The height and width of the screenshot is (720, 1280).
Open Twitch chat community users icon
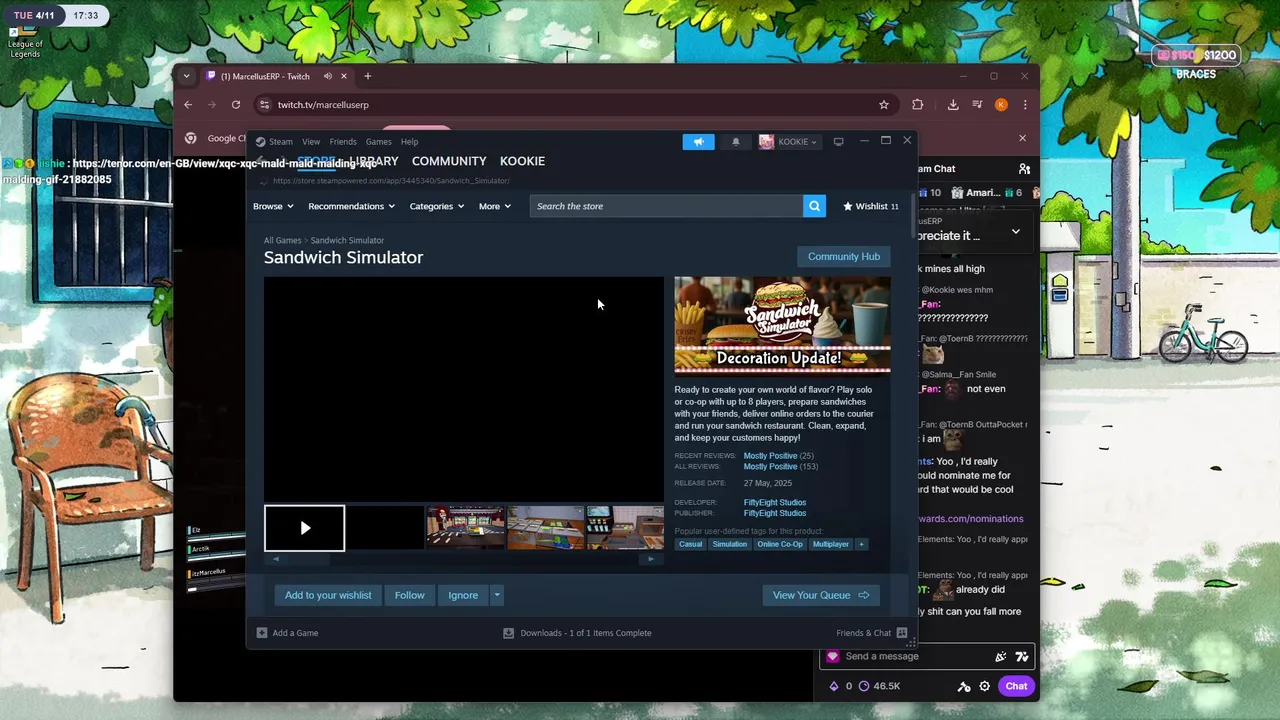pos(1024,169)
